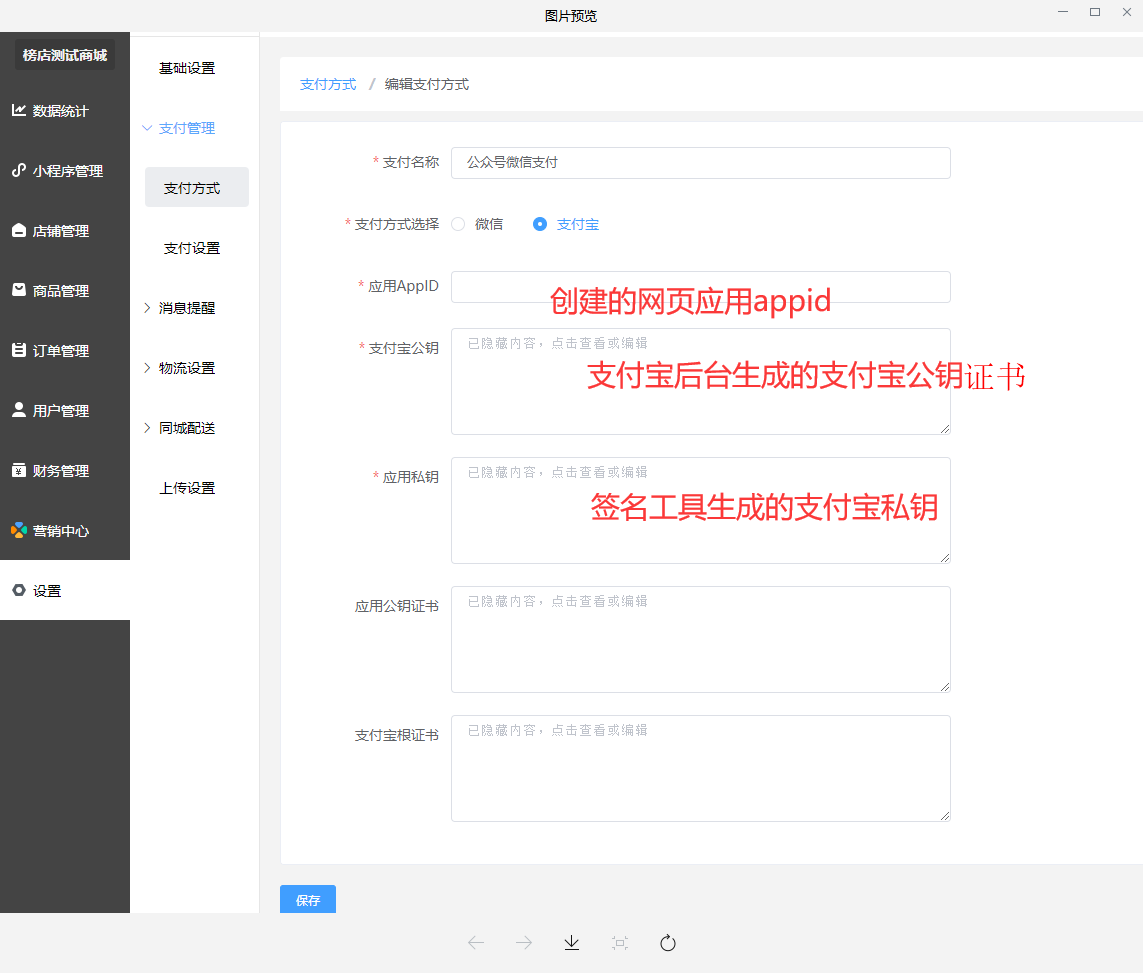Click the user management person icon
Viewport: 1143px width, 973px height.
pos(19,410)
